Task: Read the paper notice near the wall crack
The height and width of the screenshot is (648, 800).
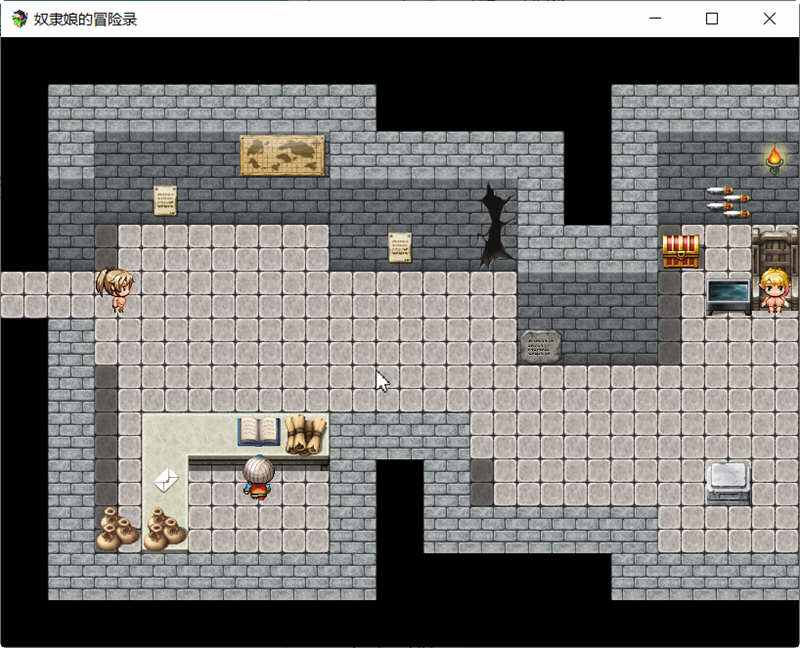Action: coord(400,248)
